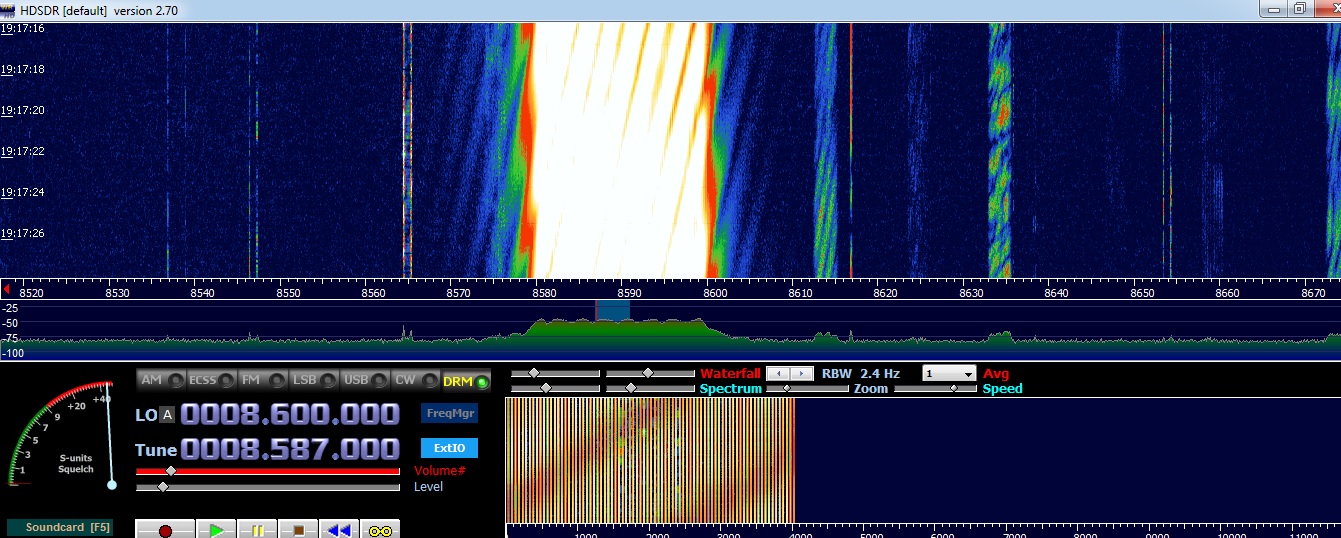Decrease RBW with the left arrow
Screen dimensions: 1341x538
click(x=778, y=373)
